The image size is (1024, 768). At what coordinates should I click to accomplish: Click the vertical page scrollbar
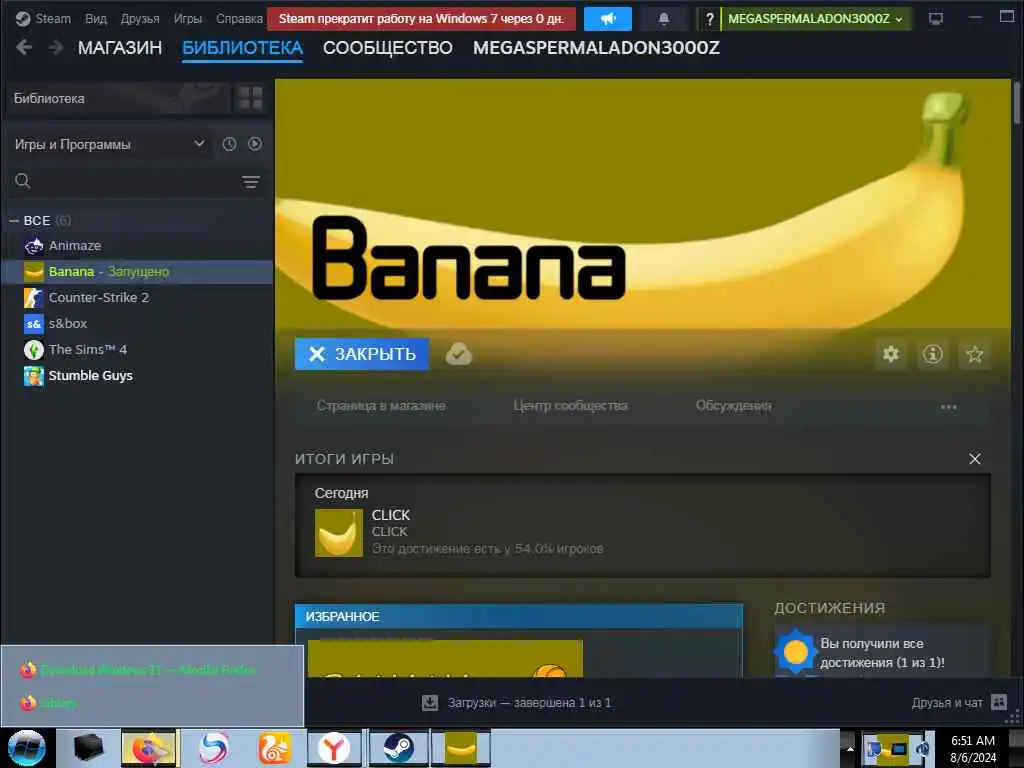1017,103
